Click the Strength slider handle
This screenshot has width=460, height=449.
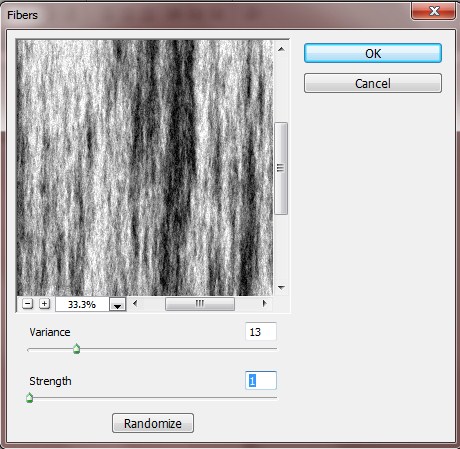click(x=30, y=398)
